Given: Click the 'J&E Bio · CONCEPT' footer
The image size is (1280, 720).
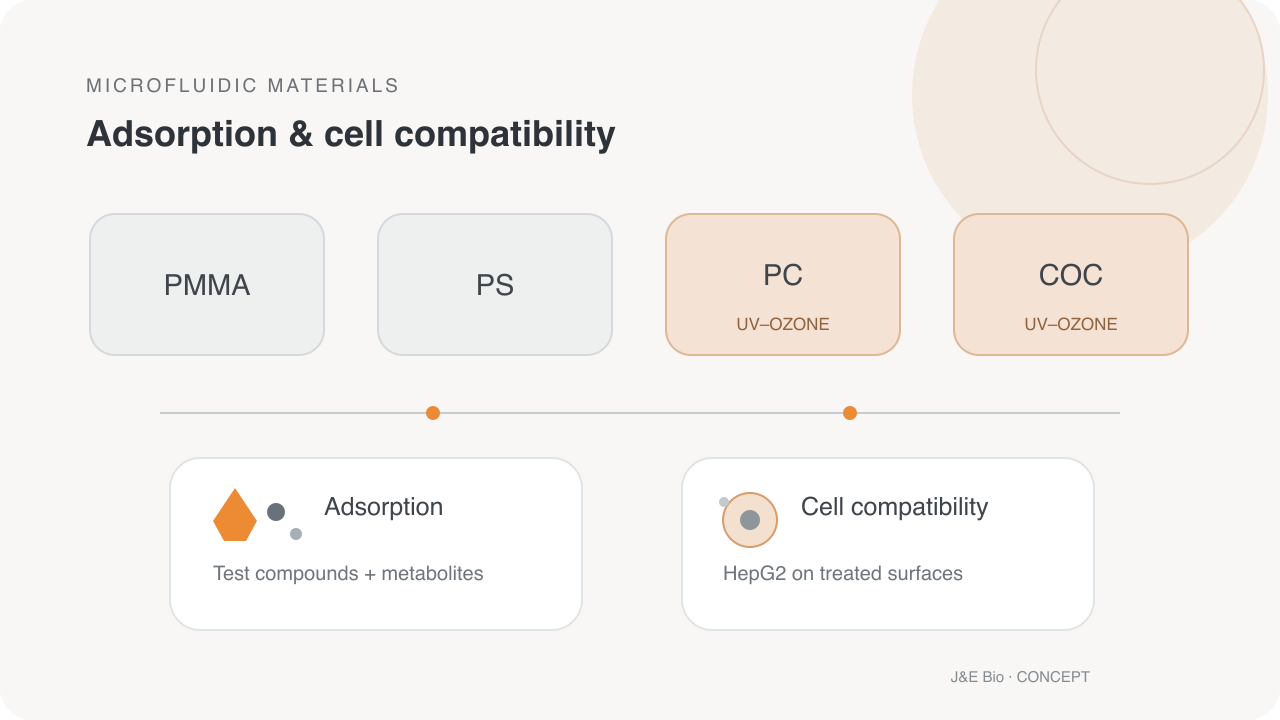Looking at the screenshot, I should [x=1020, y=677].
